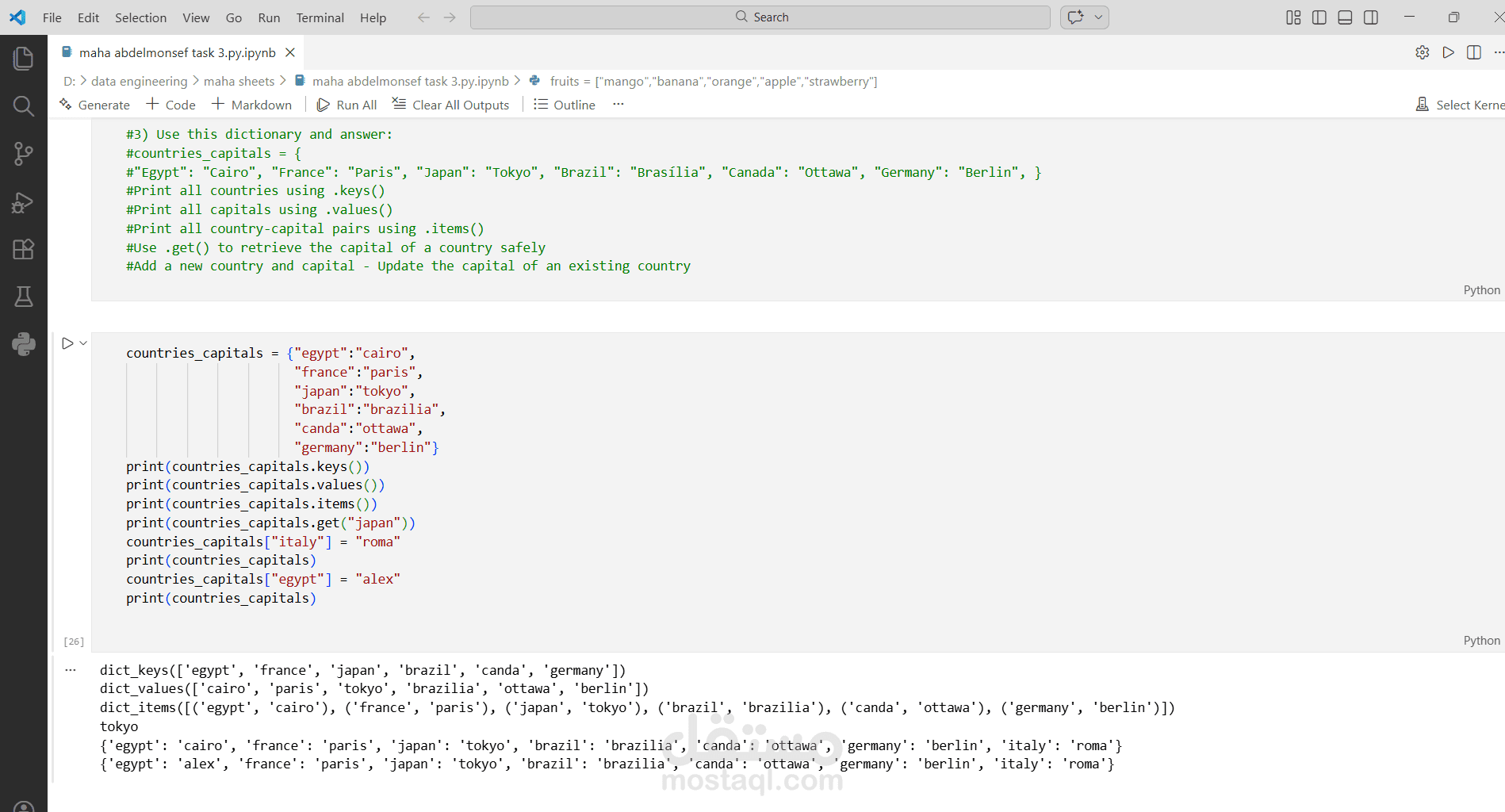Toggle the bottom panel layout

click(x=1345, y=17)
